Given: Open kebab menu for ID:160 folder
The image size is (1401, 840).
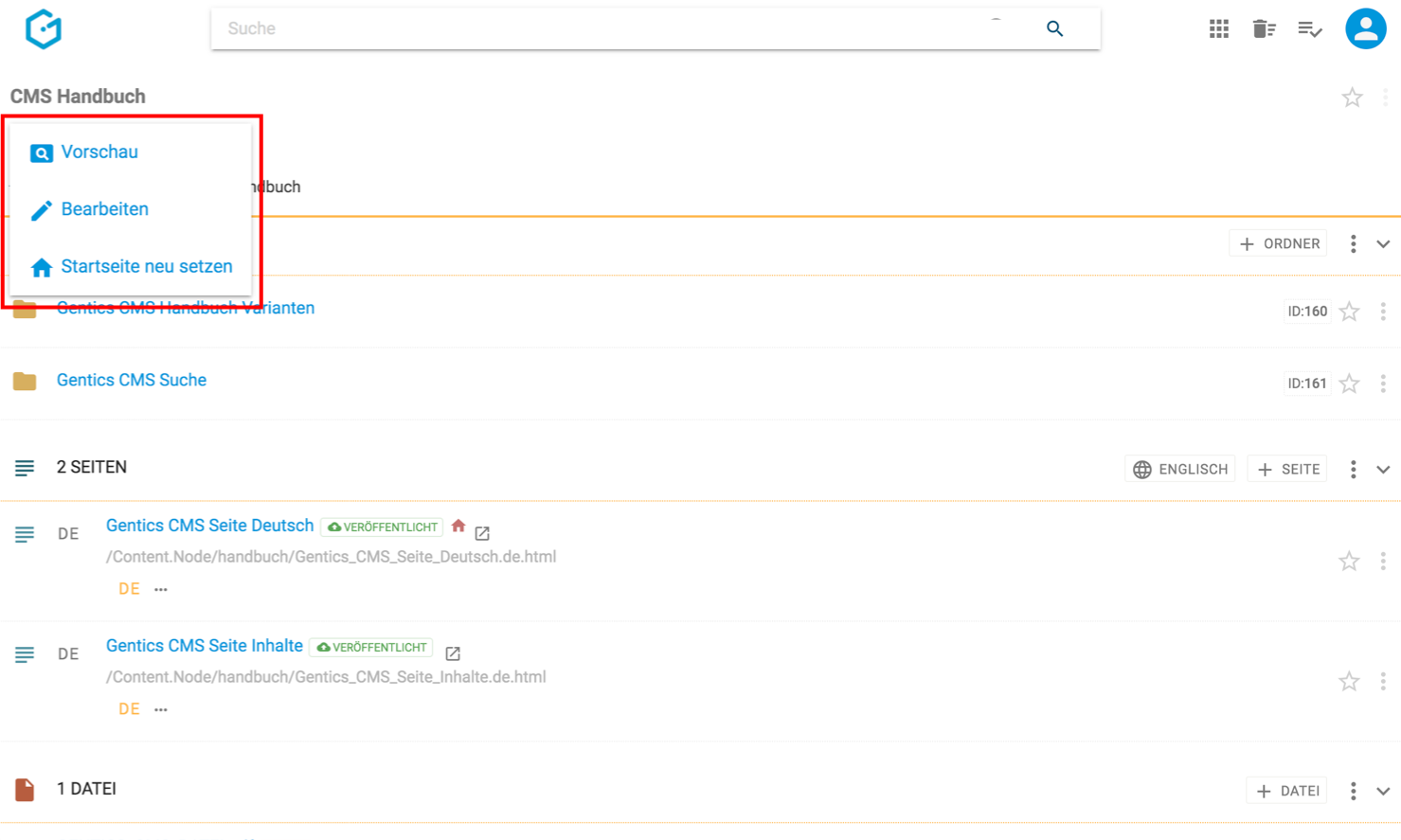Looking at the screenshot, I should [1383, 312].
